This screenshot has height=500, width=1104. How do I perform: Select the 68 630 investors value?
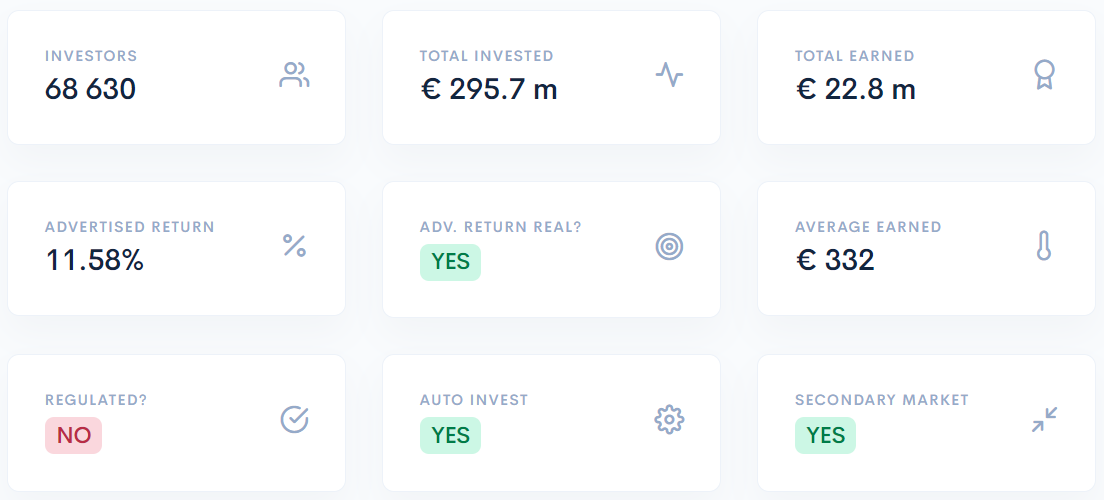point(90,89)
